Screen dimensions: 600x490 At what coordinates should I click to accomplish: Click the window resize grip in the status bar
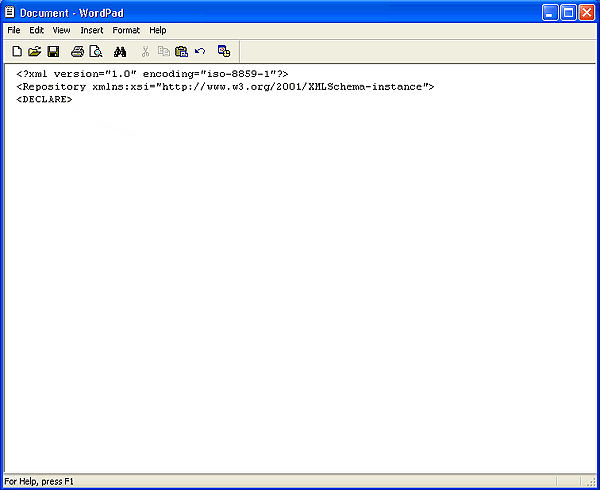pos(591,482)
